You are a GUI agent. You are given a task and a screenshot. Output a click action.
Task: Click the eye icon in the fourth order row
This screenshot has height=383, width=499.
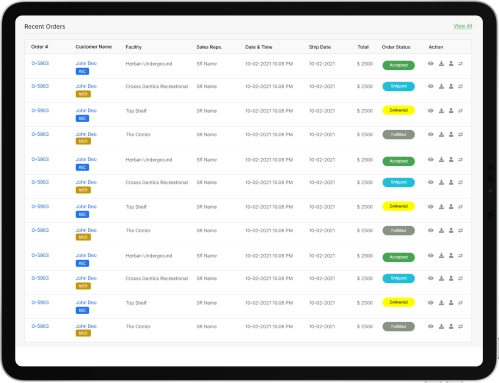tap(431, 134)
